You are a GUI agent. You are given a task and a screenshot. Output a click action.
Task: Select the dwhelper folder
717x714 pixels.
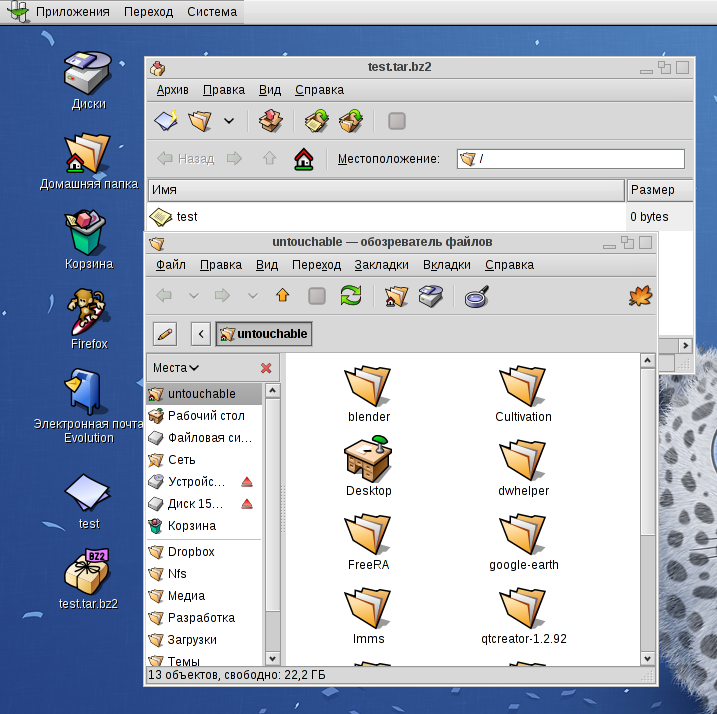click(523, 467)
